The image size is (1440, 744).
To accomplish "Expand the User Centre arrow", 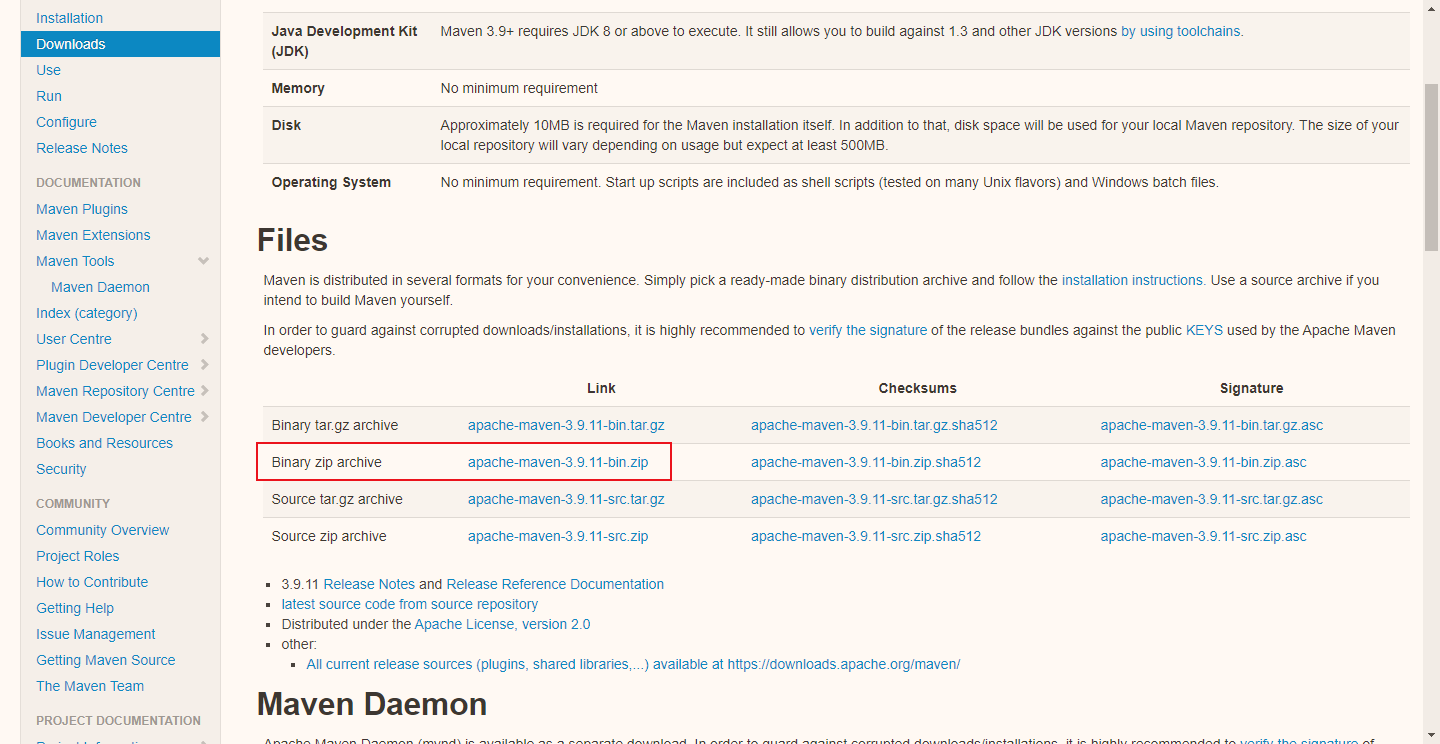I will point(204,339).
